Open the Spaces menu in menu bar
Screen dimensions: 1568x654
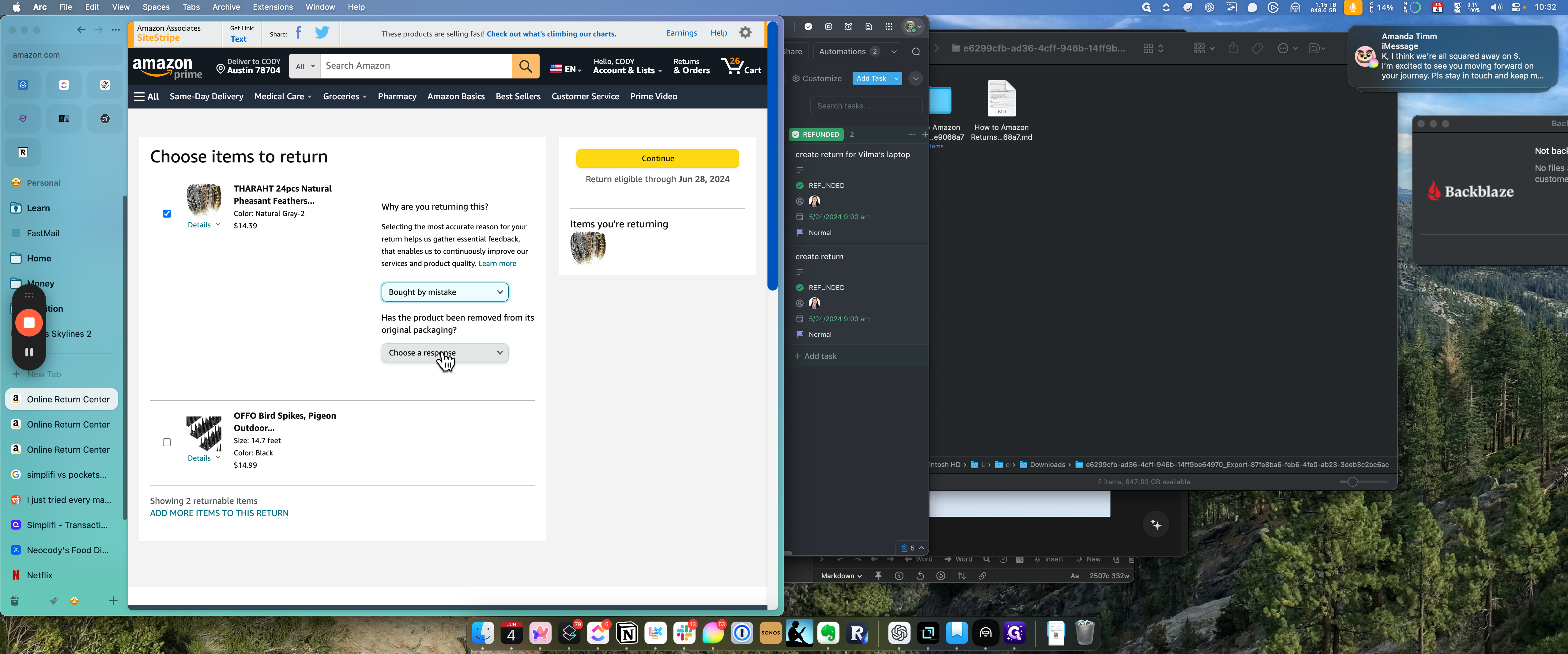pyautogui.click(x=156, y=7)
